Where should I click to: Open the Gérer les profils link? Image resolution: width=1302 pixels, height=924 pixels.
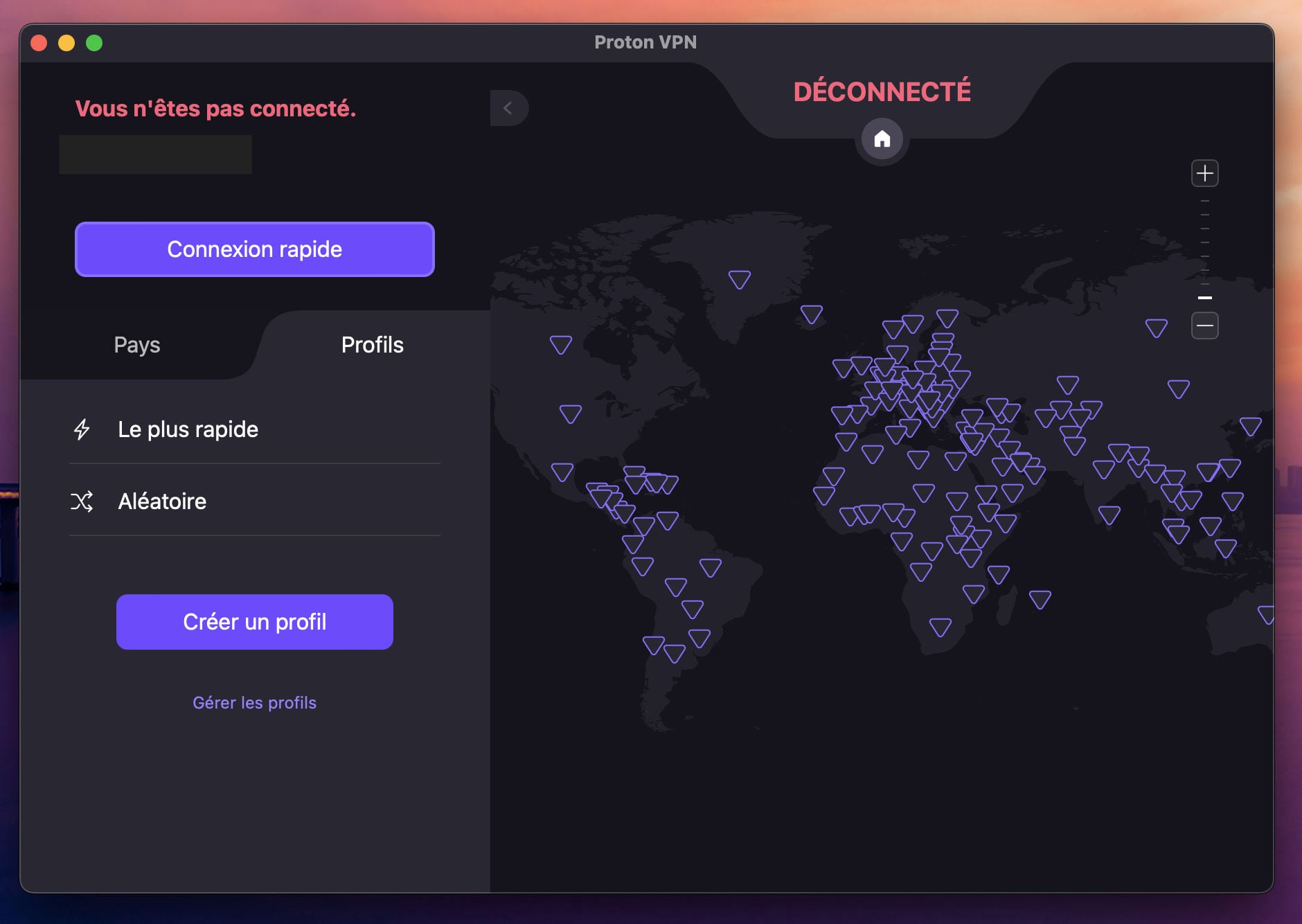[x=255, y=703]
